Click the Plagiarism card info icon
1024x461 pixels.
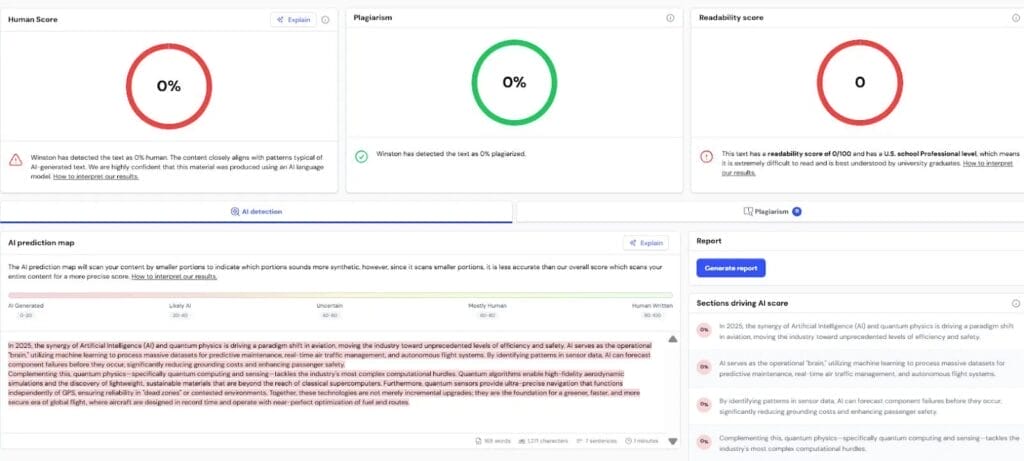point(670,18)
